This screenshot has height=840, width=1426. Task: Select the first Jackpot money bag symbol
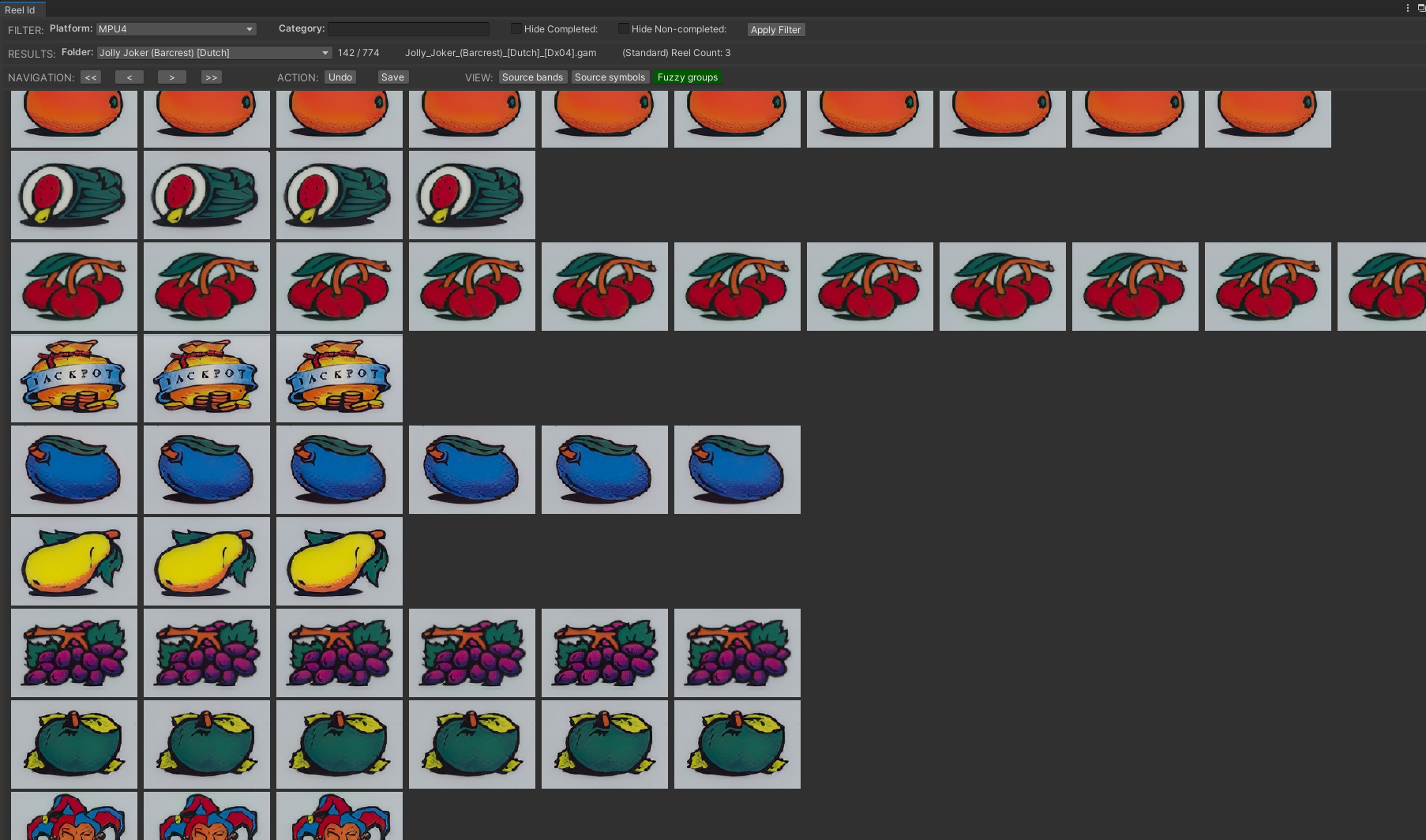pos(74,378)
